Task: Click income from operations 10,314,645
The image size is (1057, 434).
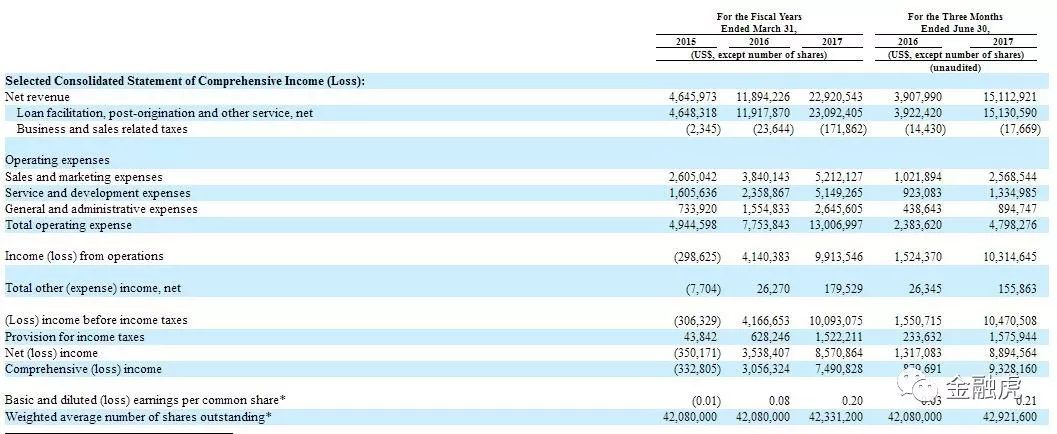Action: [x=1009, y=257]
